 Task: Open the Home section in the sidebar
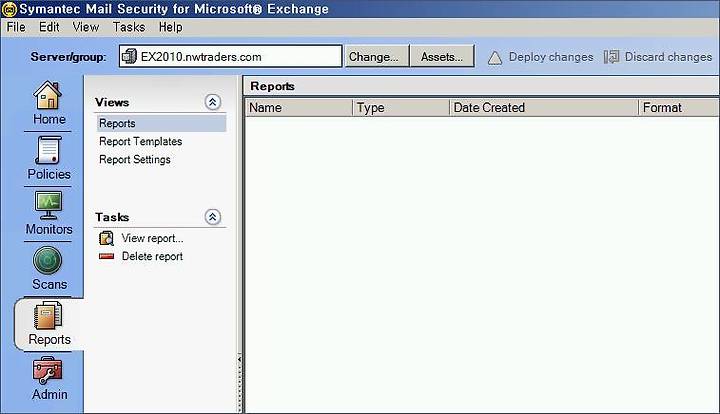[49, 103]
